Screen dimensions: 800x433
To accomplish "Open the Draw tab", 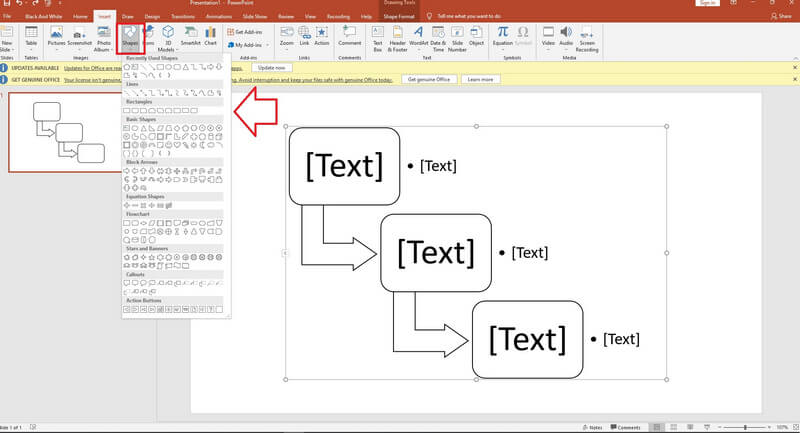I will [x=128, y=17].
